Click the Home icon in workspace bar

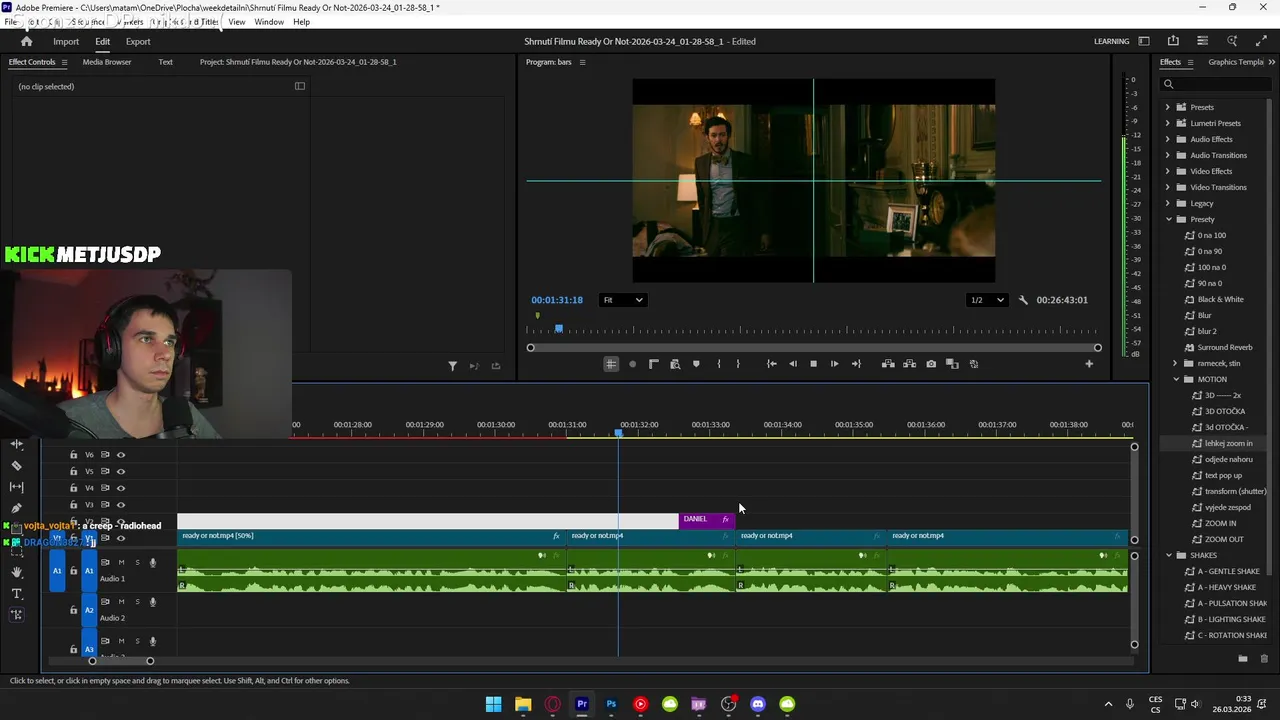27,41
